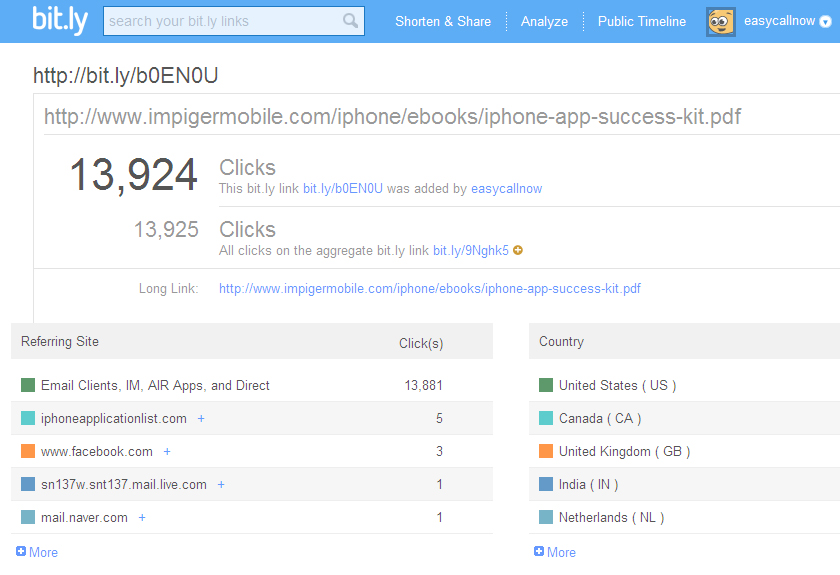Image resolution: width=840 pixels, height=575 pixels.
Task: Focus the search your bit.ly links field
Action: click(222, 21)
